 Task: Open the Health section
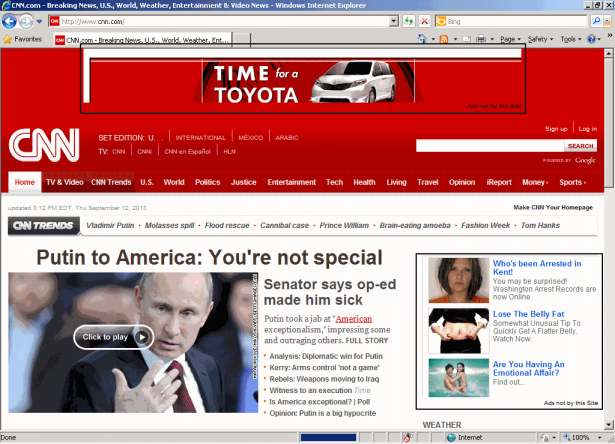pyautogui.click(x=364, y=182)
